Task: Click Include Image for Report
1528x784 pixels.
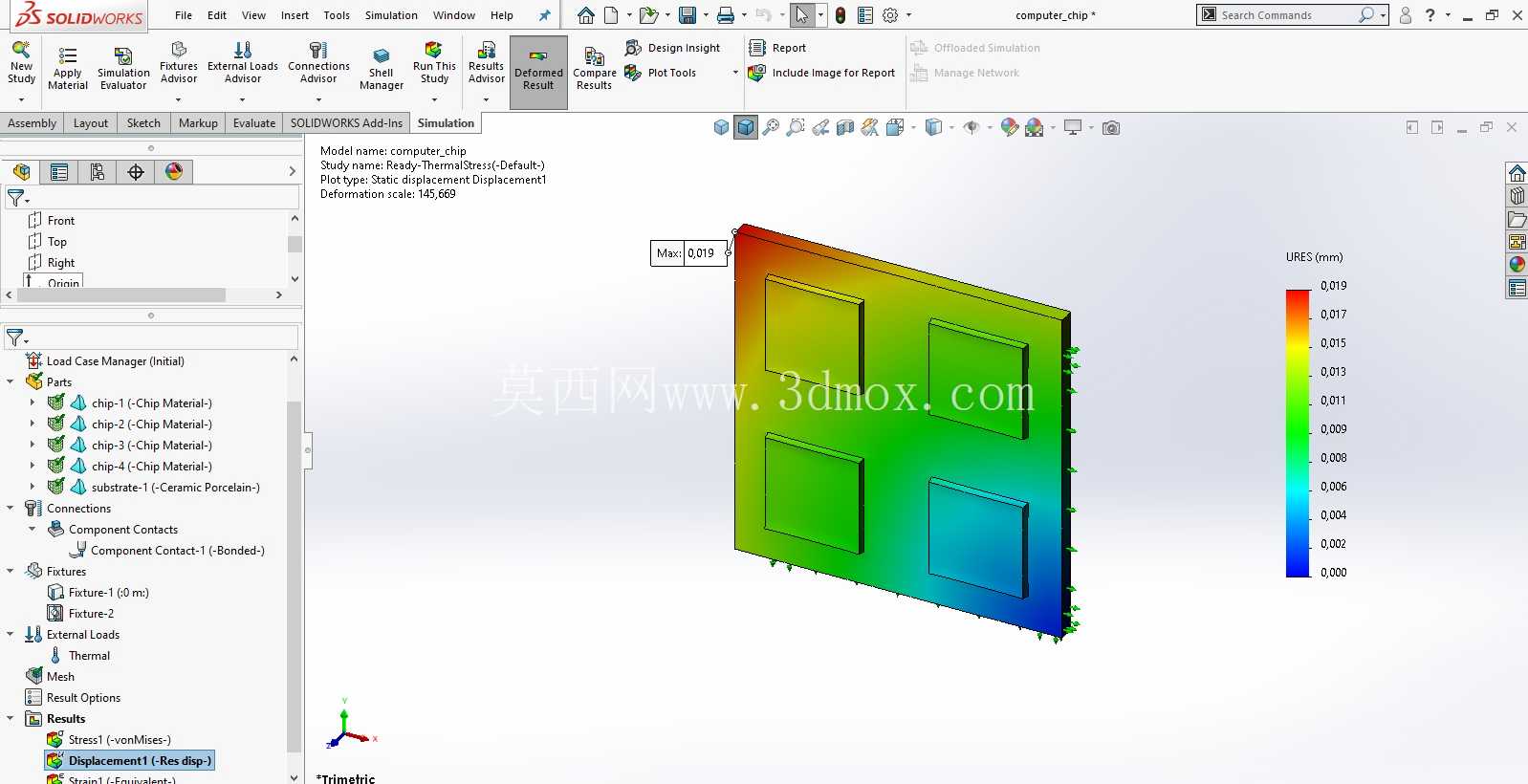Action: [821, 73]
